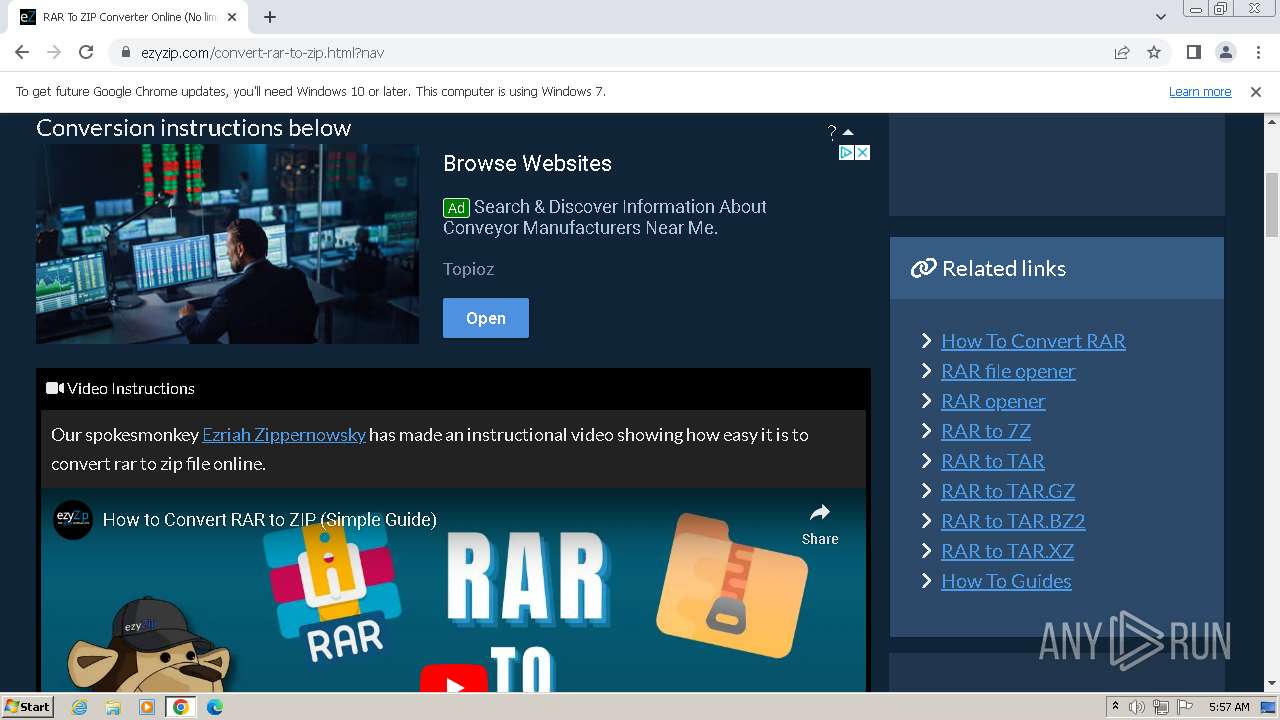Show hidden system tray icons
Image resolution: width=1280 pixels, height=720 pixels.
tap(1115, 707)
